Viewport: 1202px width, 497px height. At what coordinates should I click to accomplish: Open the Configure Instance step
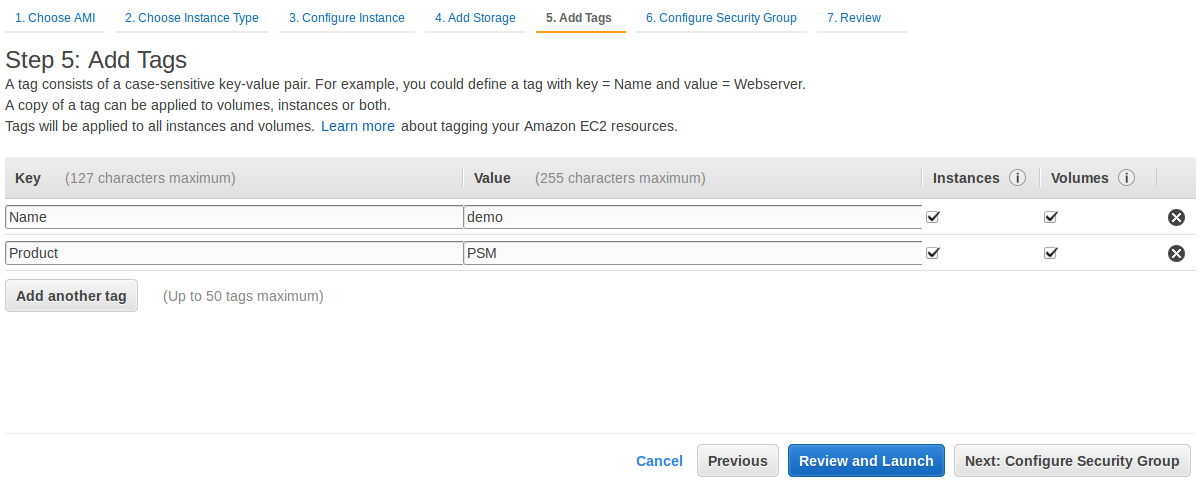[346, 18]
